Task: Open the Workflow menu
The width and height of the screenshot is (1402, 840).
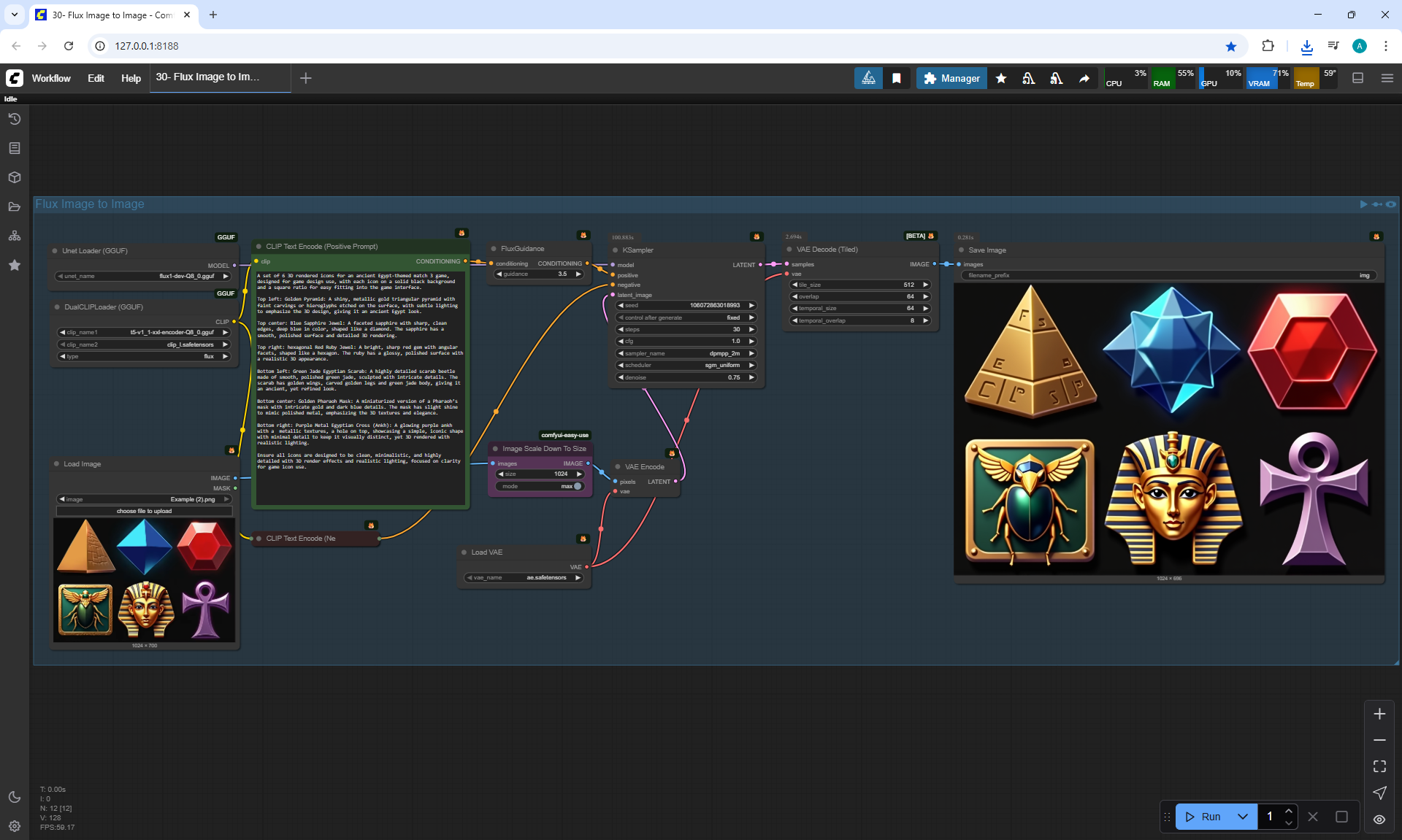Action: point(51,78)
